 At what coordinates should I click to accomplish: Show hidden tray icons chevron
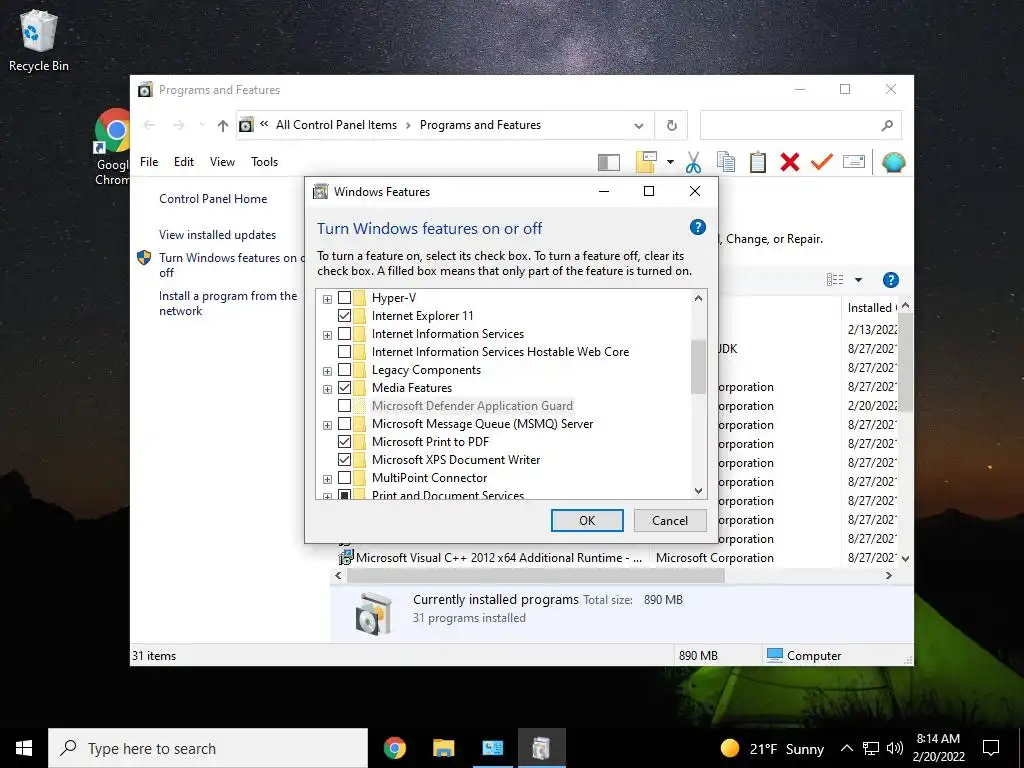click(x=846, y=748)
